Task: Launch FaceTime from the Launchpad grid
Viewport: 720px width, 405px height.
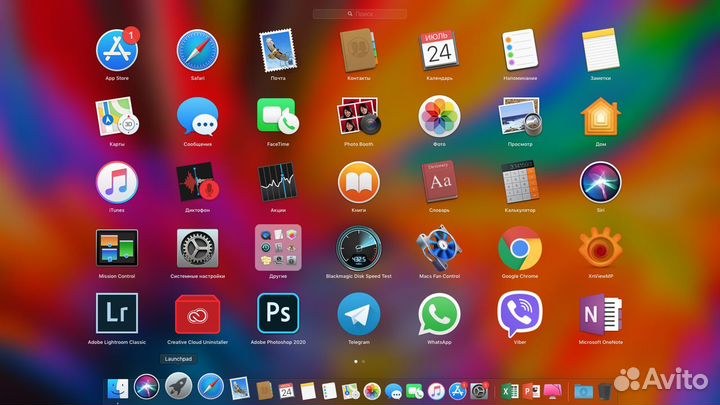Action: [x=278, y=117]
